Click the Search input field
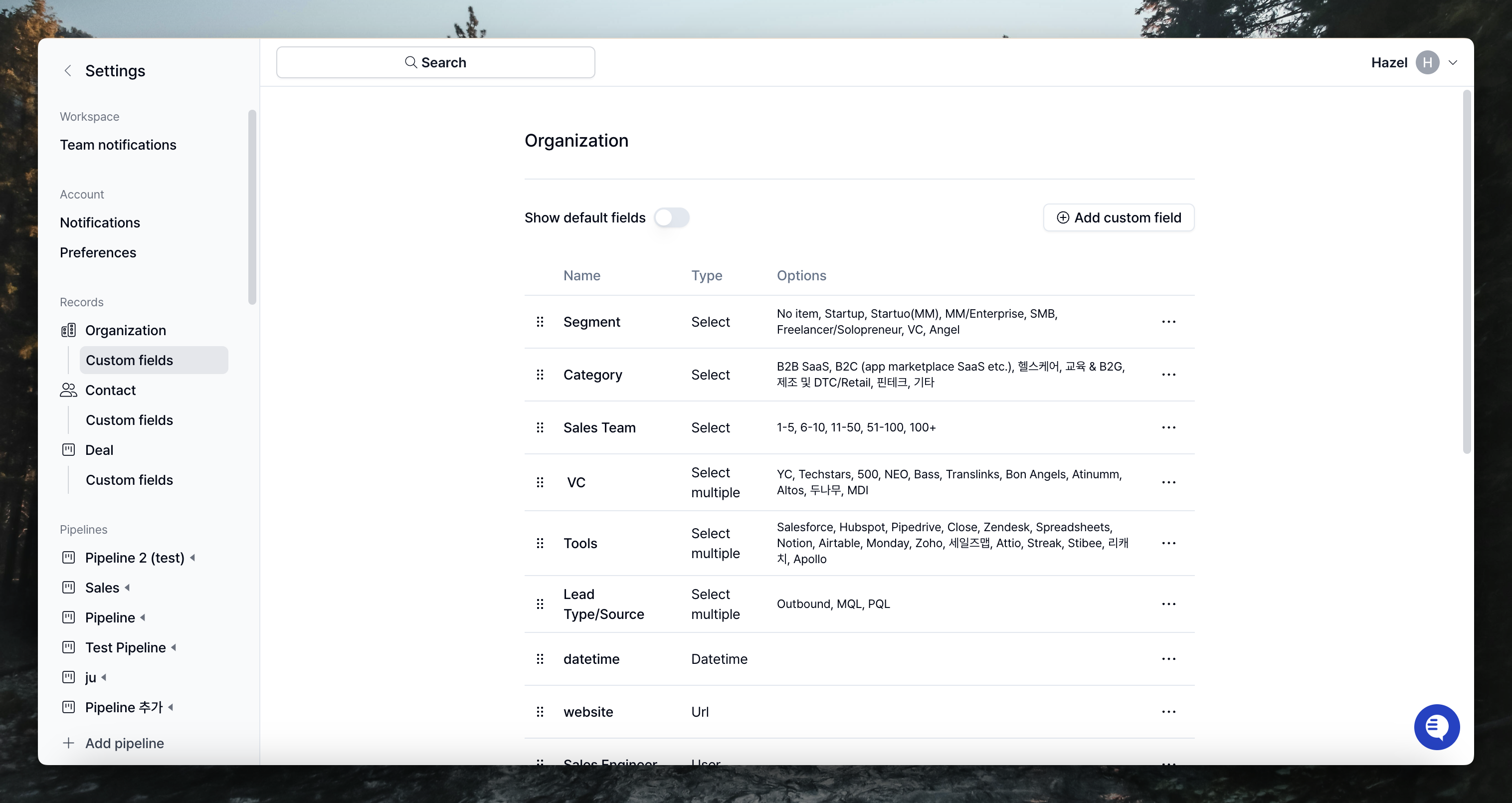 [435, 63]
